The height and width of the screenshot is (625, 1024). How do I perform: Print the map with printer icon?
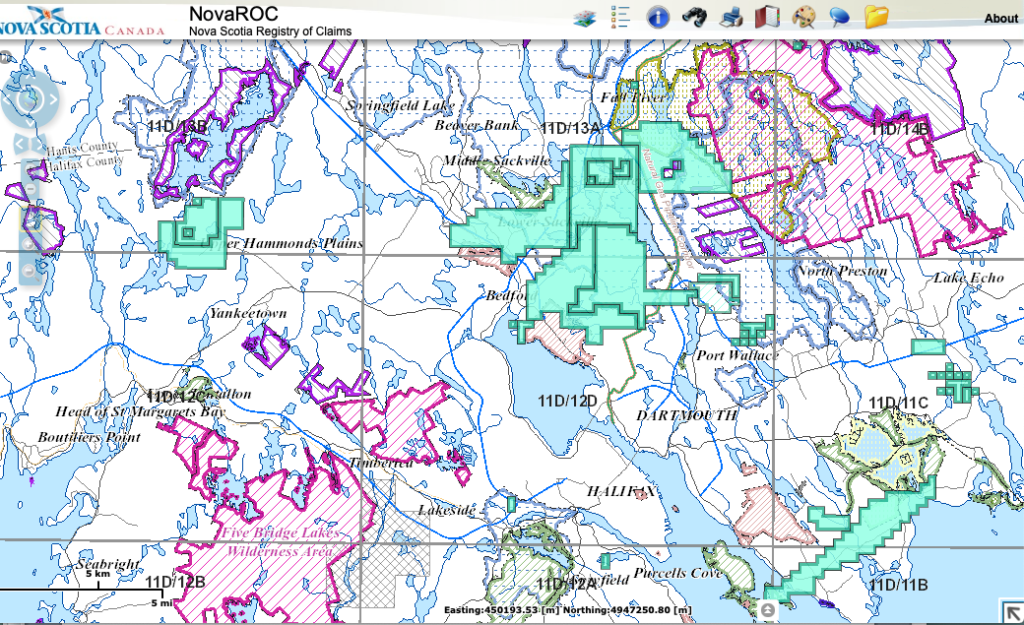pos(731,17)
